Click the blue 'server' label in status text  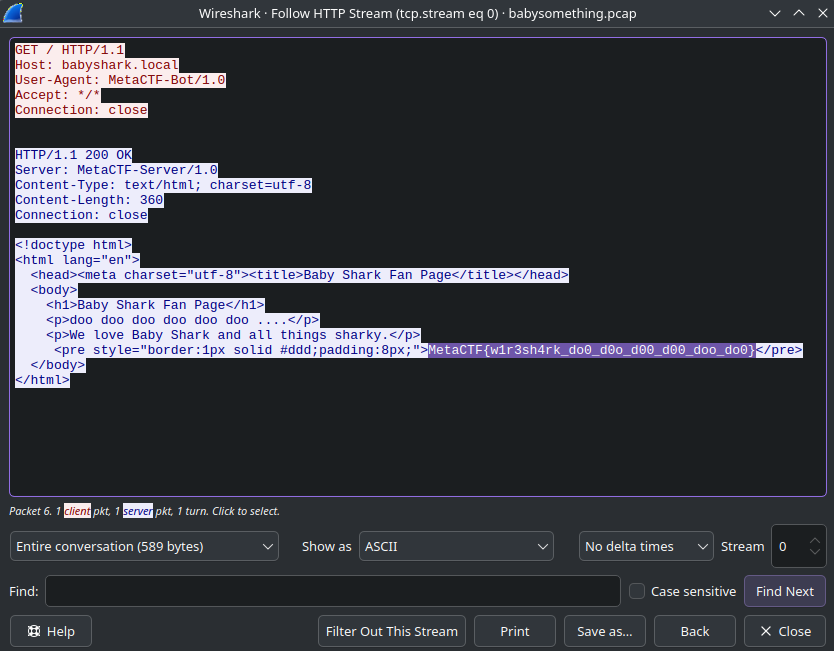tap(138, 511)
